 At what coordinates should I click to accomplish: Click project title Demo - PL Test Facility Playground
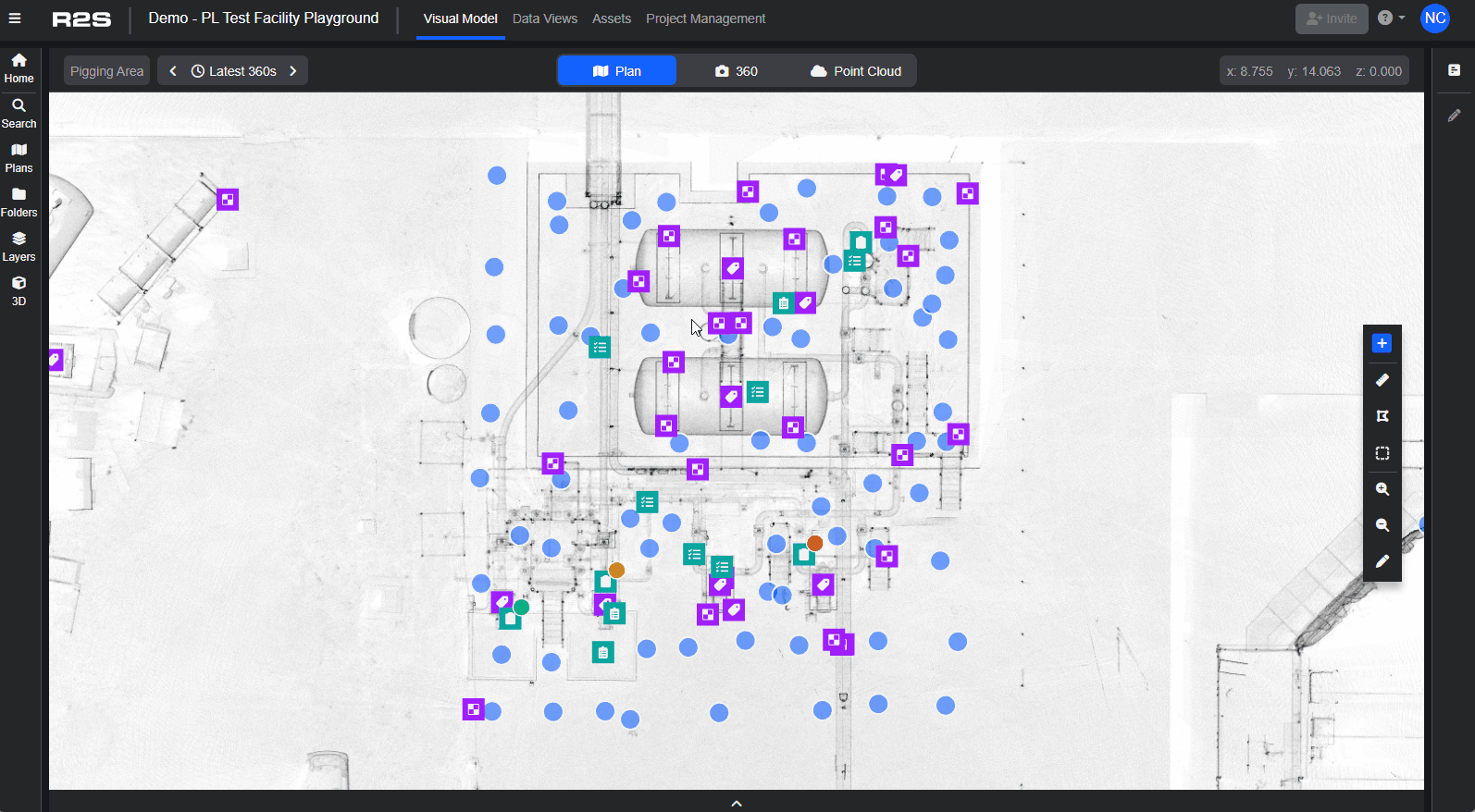264,18
